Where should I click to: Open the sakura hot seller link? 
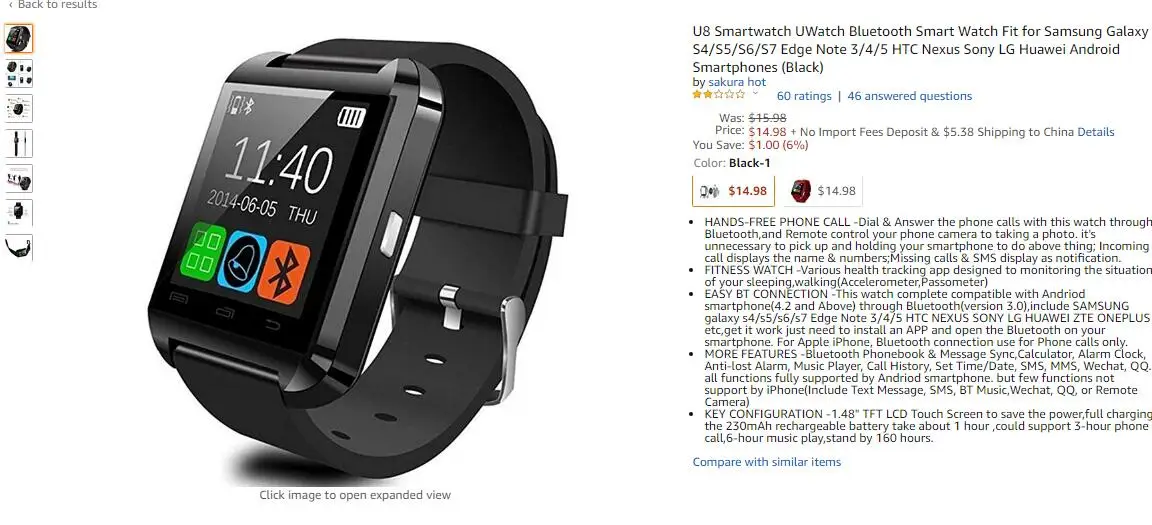[x=737, y=82]
